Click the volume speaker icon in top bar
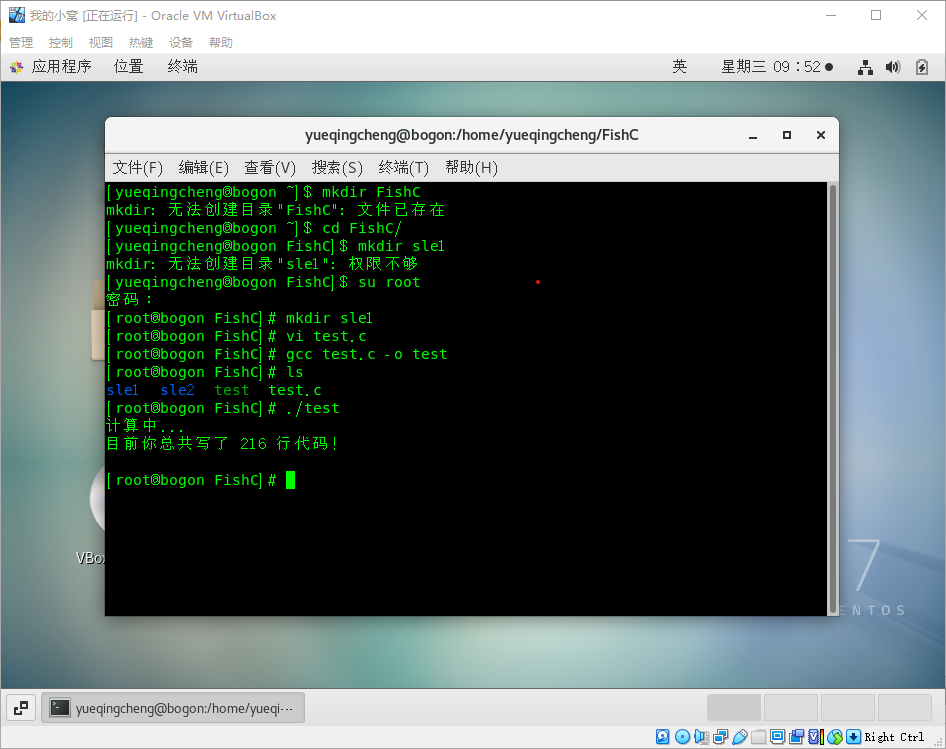The image size is (946, 749). click(893, 67)
